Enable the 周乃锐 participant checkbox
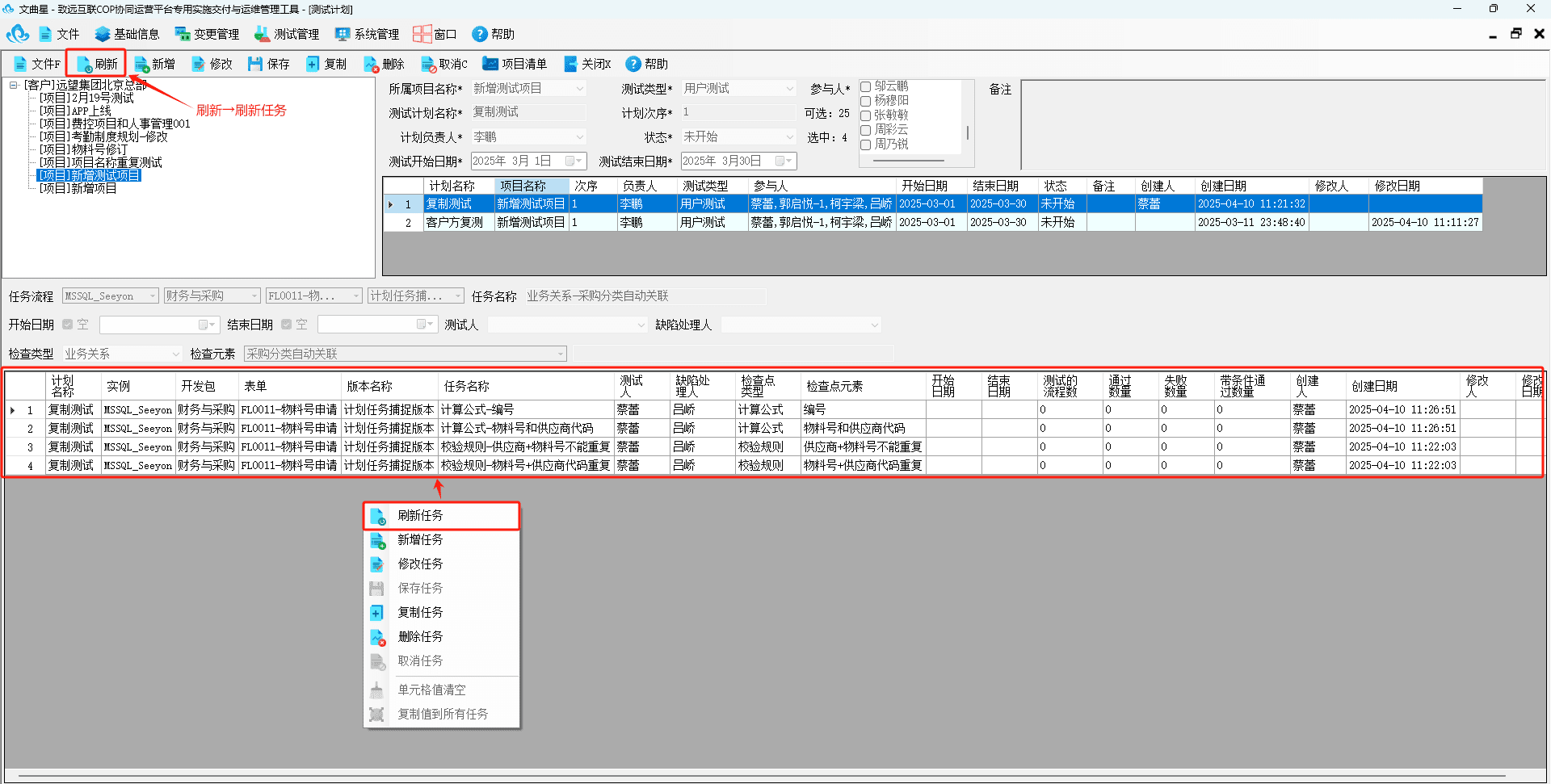1551x784 pixels. [x=865, y=145]
